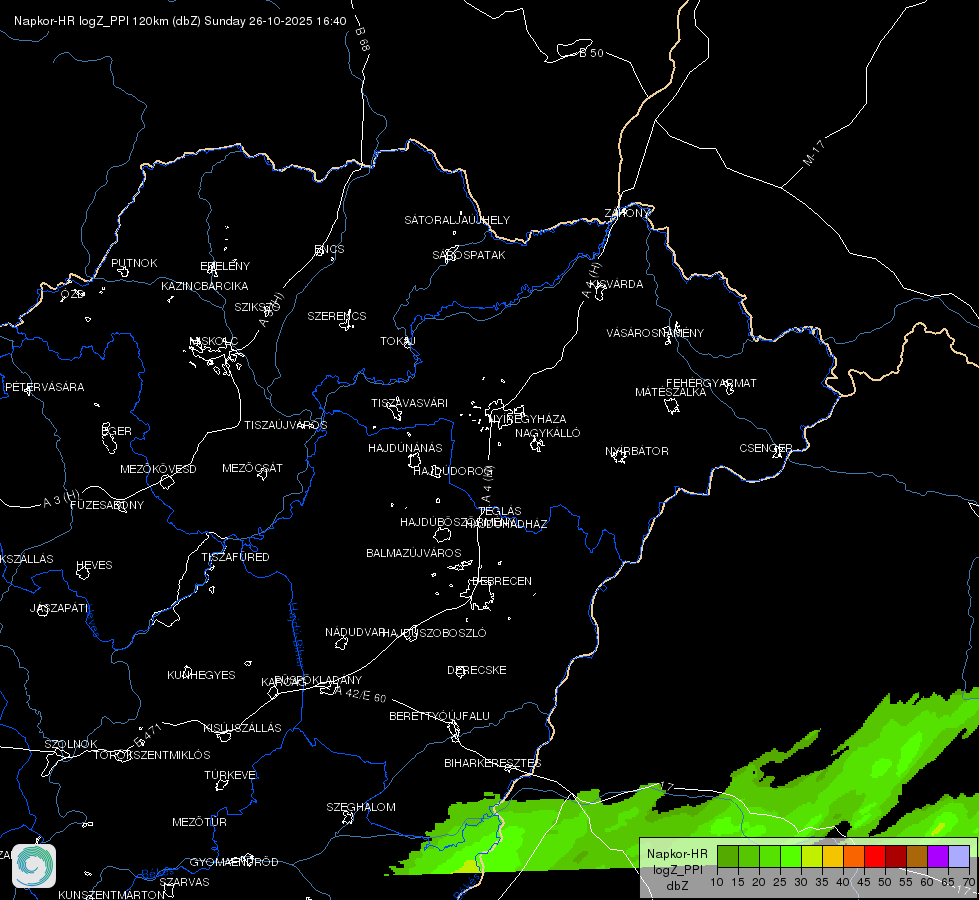Select the 'A 42/E 60' road label
This screenshot has height=900, width=979.
(360, 694)
